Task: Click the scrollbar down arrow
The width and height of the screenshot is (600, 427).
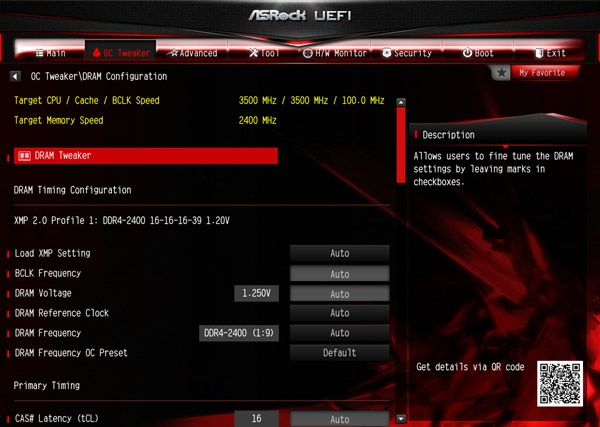Action: click(x=401, y=419)
